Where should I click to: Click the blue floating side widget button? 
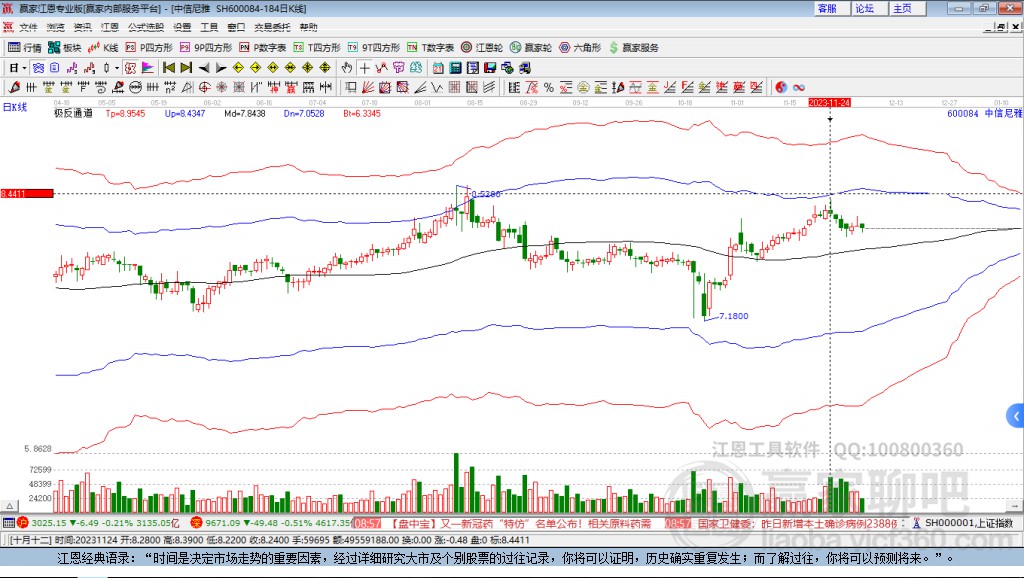pos(1016,415)
